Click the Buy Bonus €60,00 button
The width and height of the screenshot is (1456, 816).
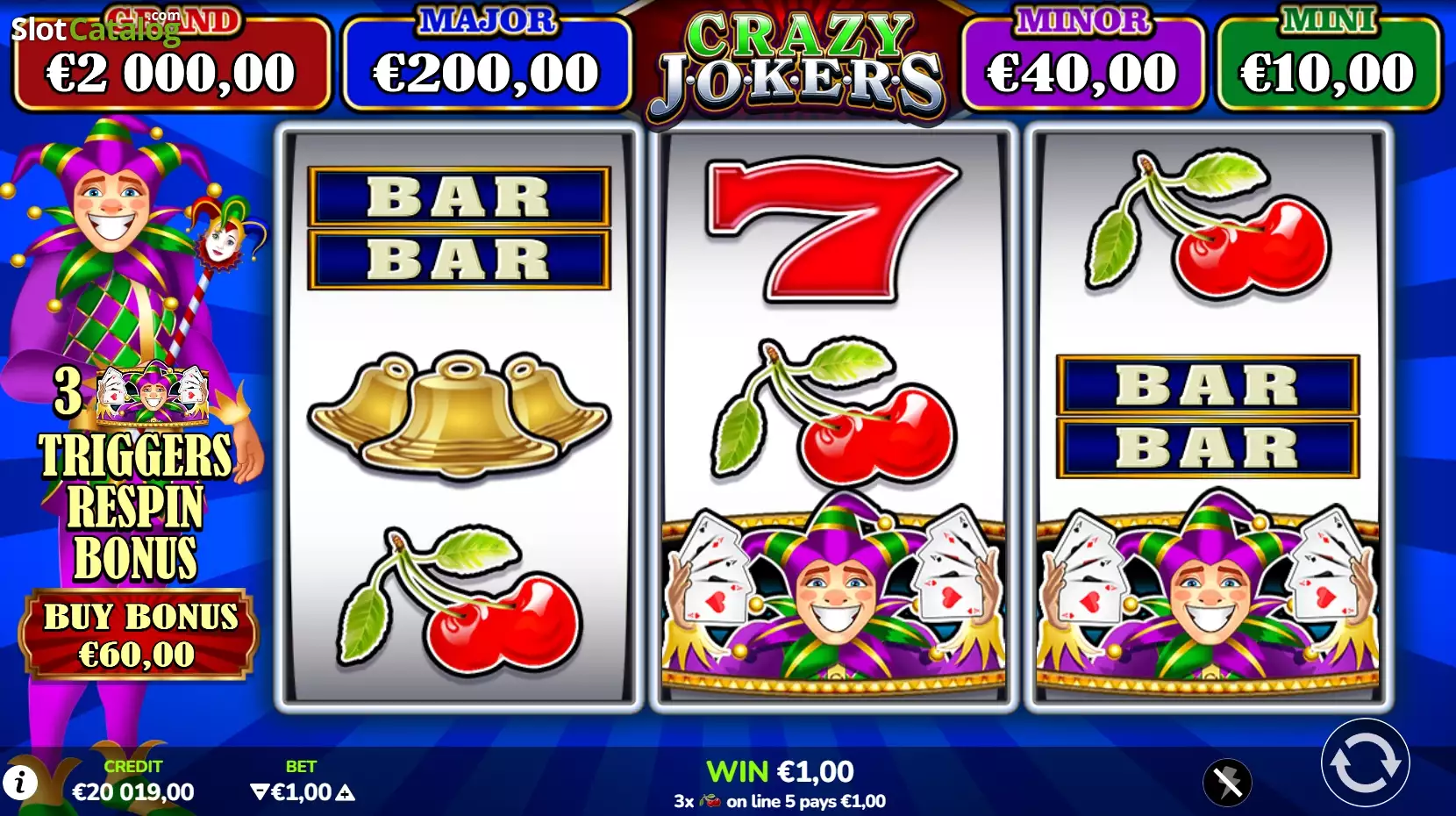pyautogui.click(x=139, y=635)
